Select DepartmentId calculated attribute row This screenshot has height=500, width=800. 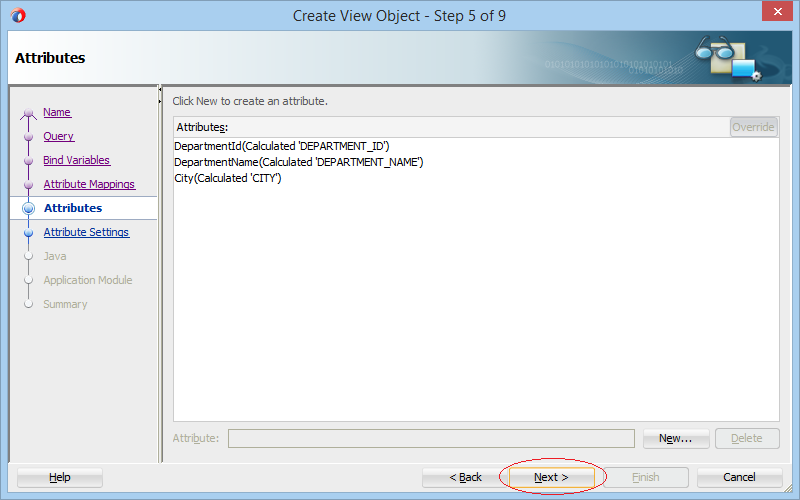coord(282,146)
